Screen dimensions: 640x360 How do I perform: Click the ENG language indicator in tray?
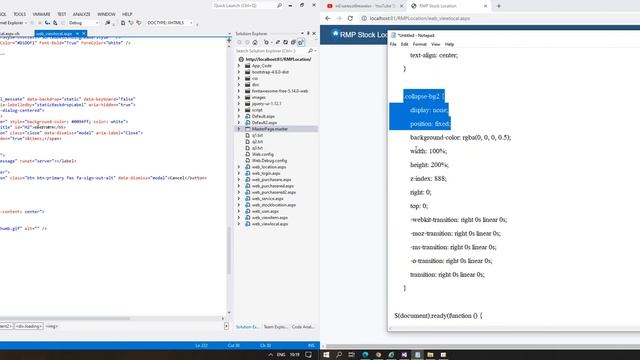click(x=281, y=355)
